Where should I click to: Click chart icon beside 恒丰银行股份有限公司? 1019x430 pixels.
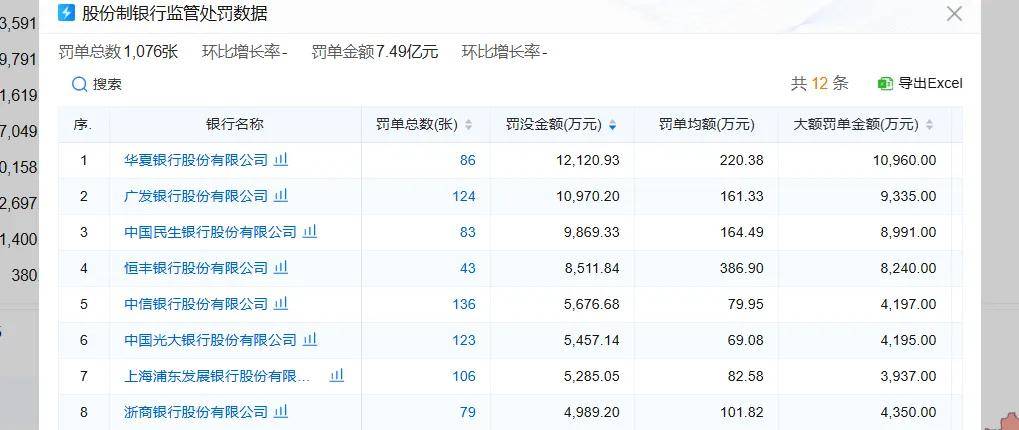[x=282, y=268]
